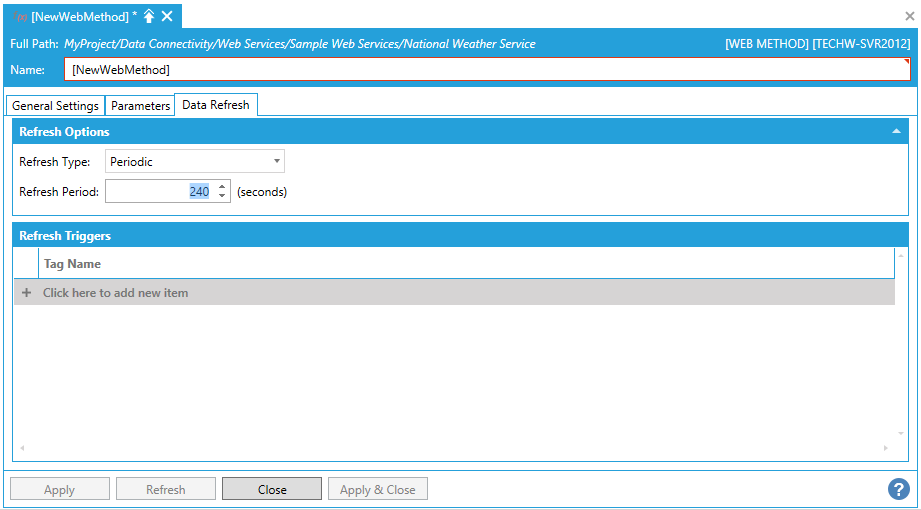Click the pop-out arrow icon on the tab
Screen dimensions: 921x510
[149, 16]
